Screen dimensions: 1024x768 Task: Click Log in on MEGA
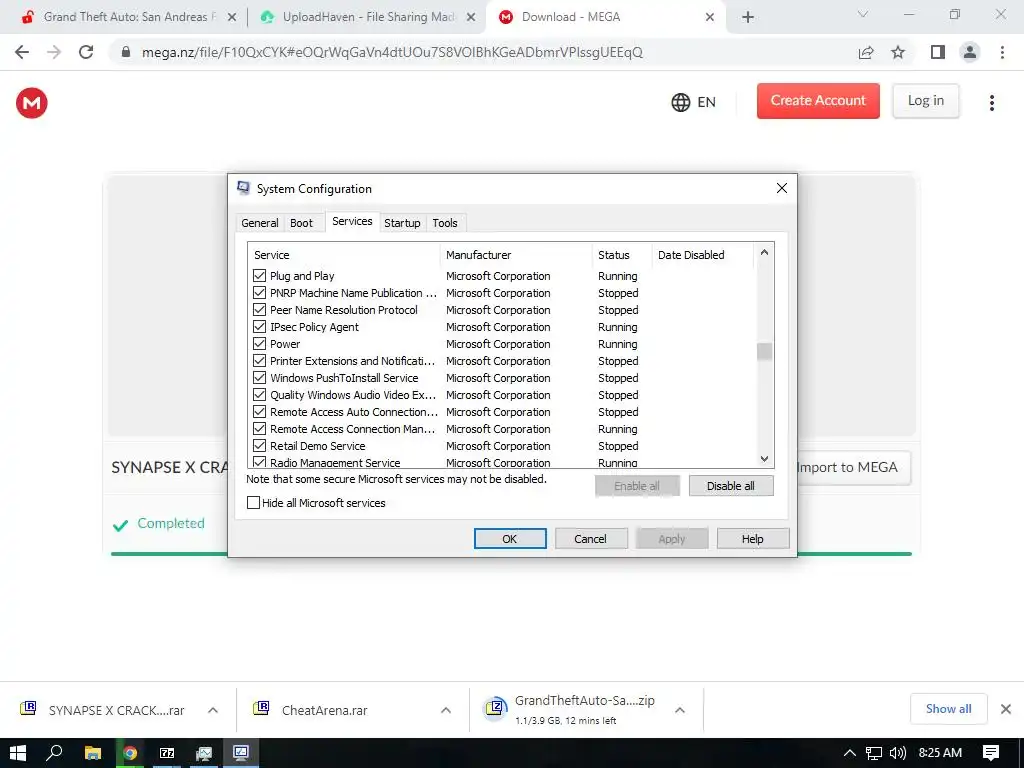click(925, 101)
